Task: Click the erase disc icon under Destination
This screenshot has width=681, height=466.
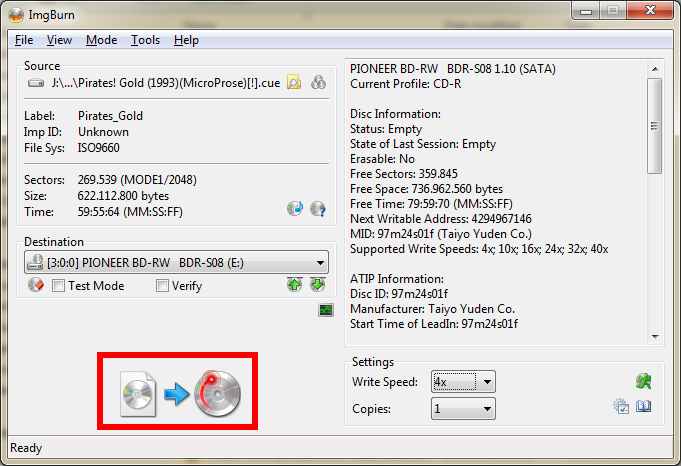Action: (36, 285)
